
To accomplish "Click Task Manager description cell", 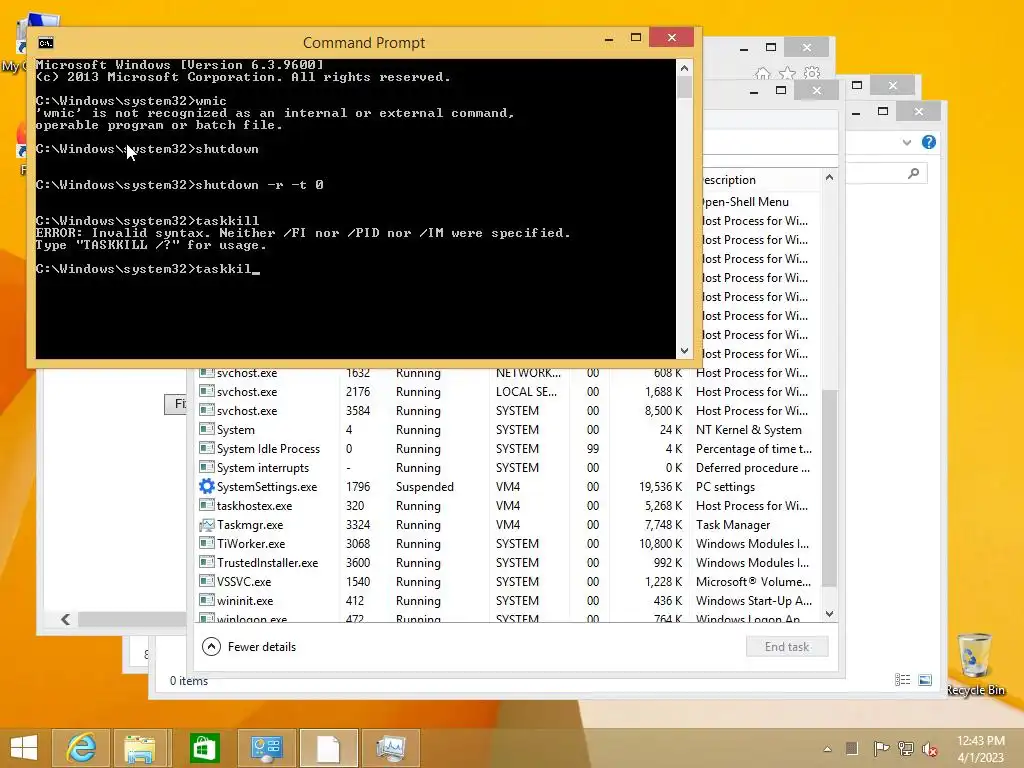I will click(733, 524).
